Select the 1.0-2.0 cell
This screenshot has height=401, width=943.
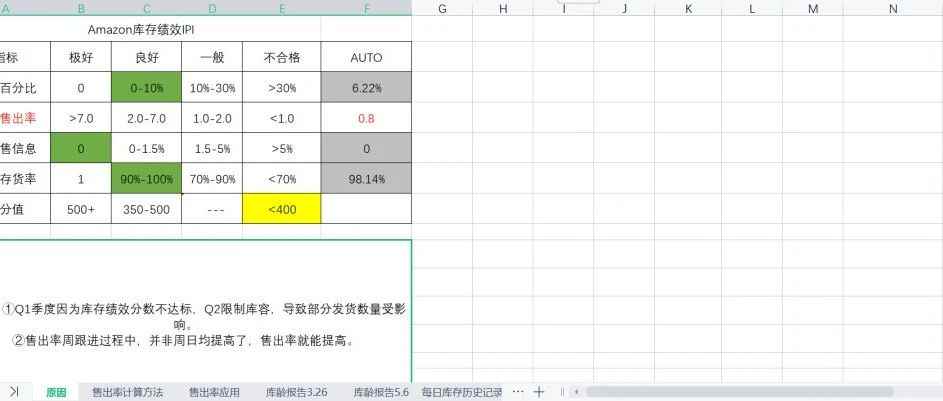[212, 118]
